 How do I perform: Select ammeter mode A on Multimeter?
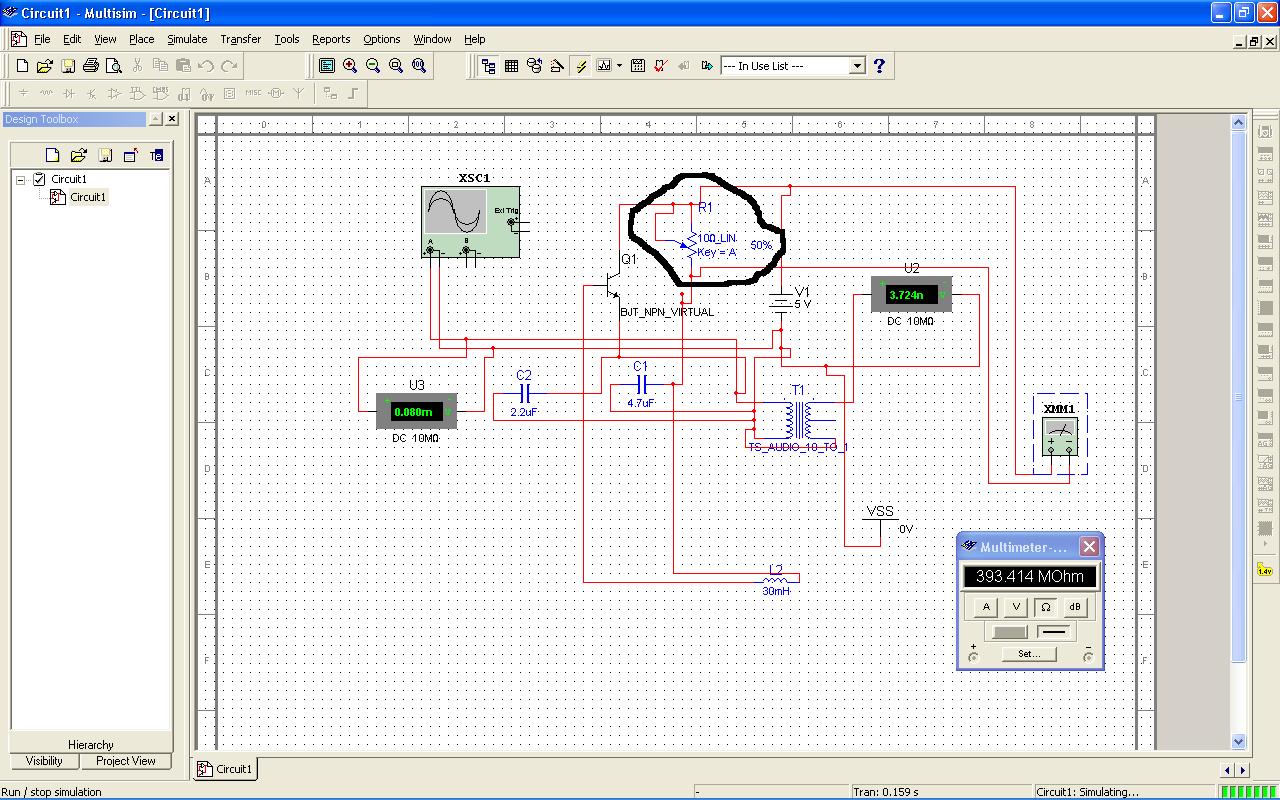pyautogui.click(x=987, y=607)
